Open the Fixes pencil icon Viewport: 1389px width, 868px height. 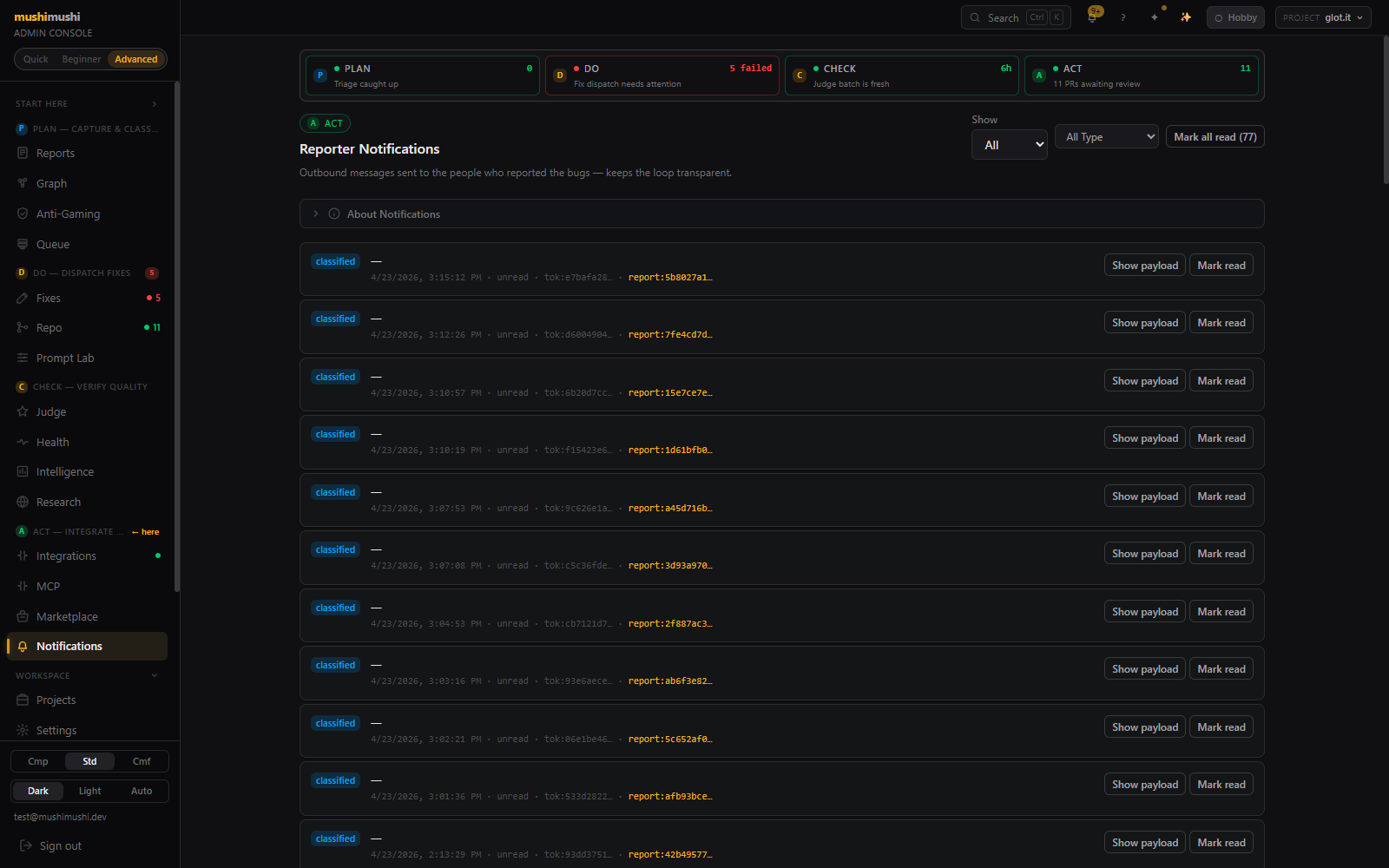23,298
